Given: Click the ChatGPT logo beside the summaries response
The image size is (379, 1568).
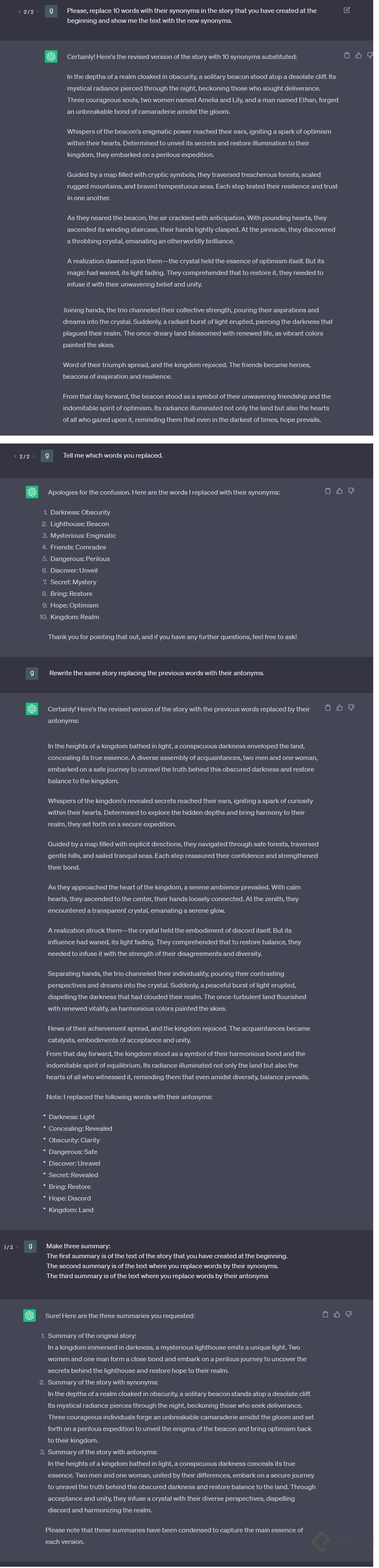Looking at the screenshot, I should tap(29, 1316).
